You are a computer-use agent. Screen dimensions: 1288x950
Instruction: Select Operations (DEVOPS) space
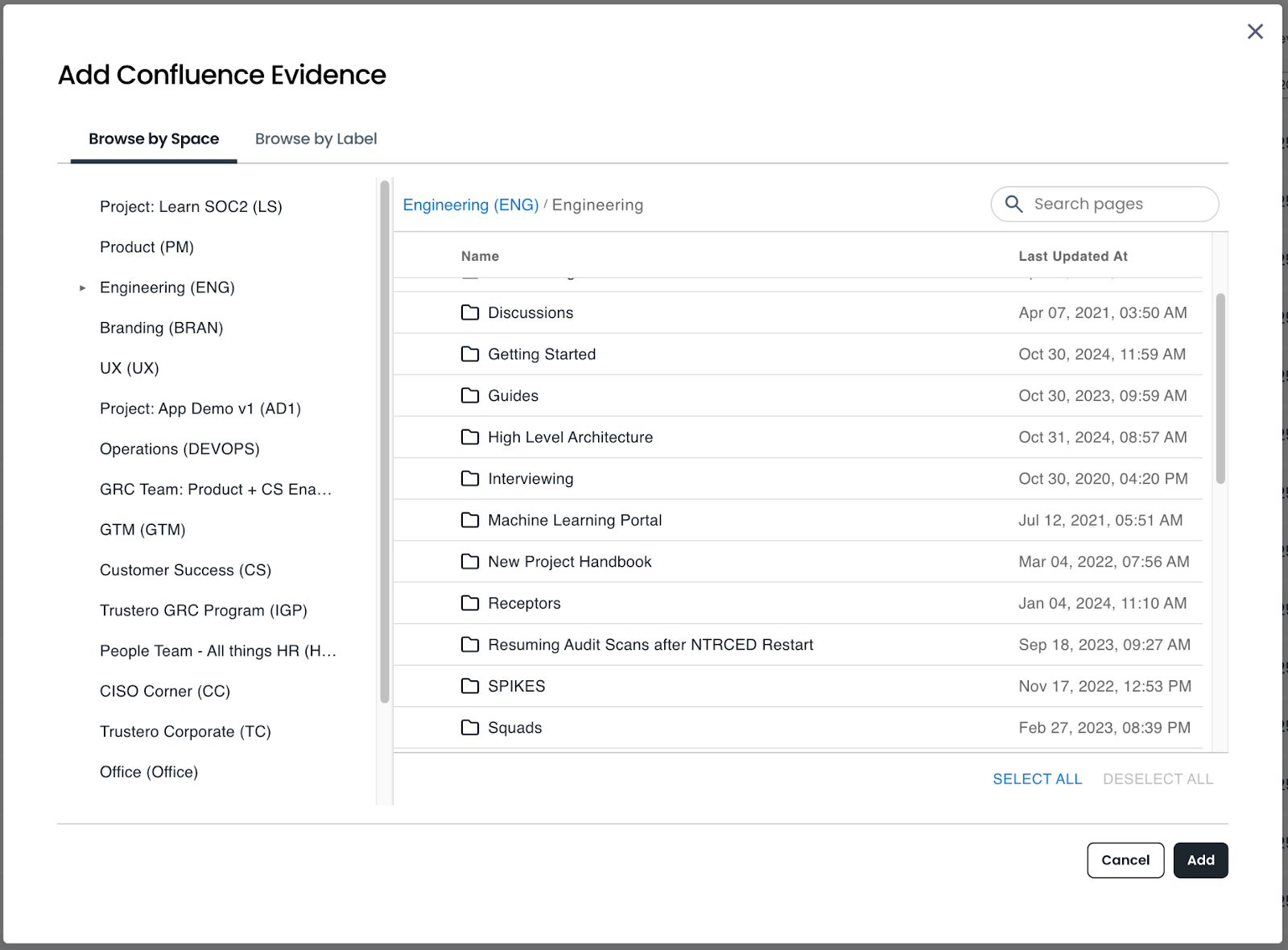click(180, 448)
